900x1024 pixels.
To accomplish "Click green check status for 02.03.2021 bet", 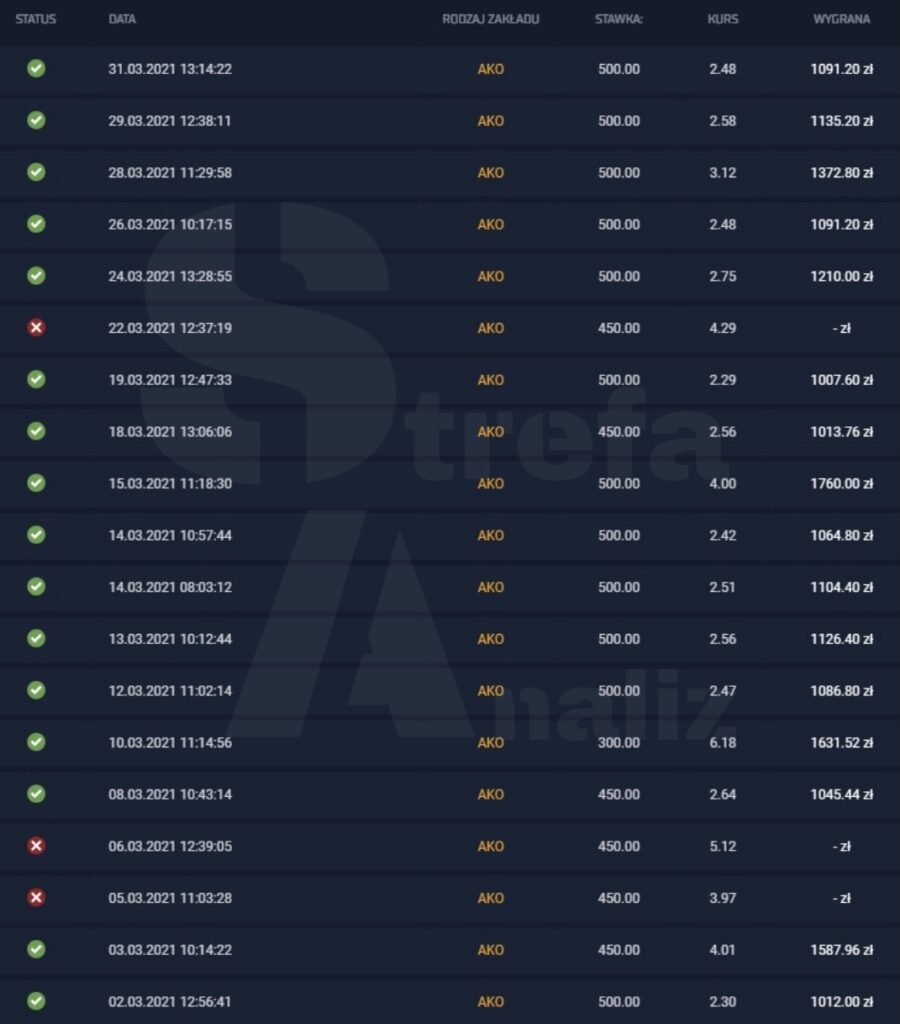I will (x=36, y=1001).
